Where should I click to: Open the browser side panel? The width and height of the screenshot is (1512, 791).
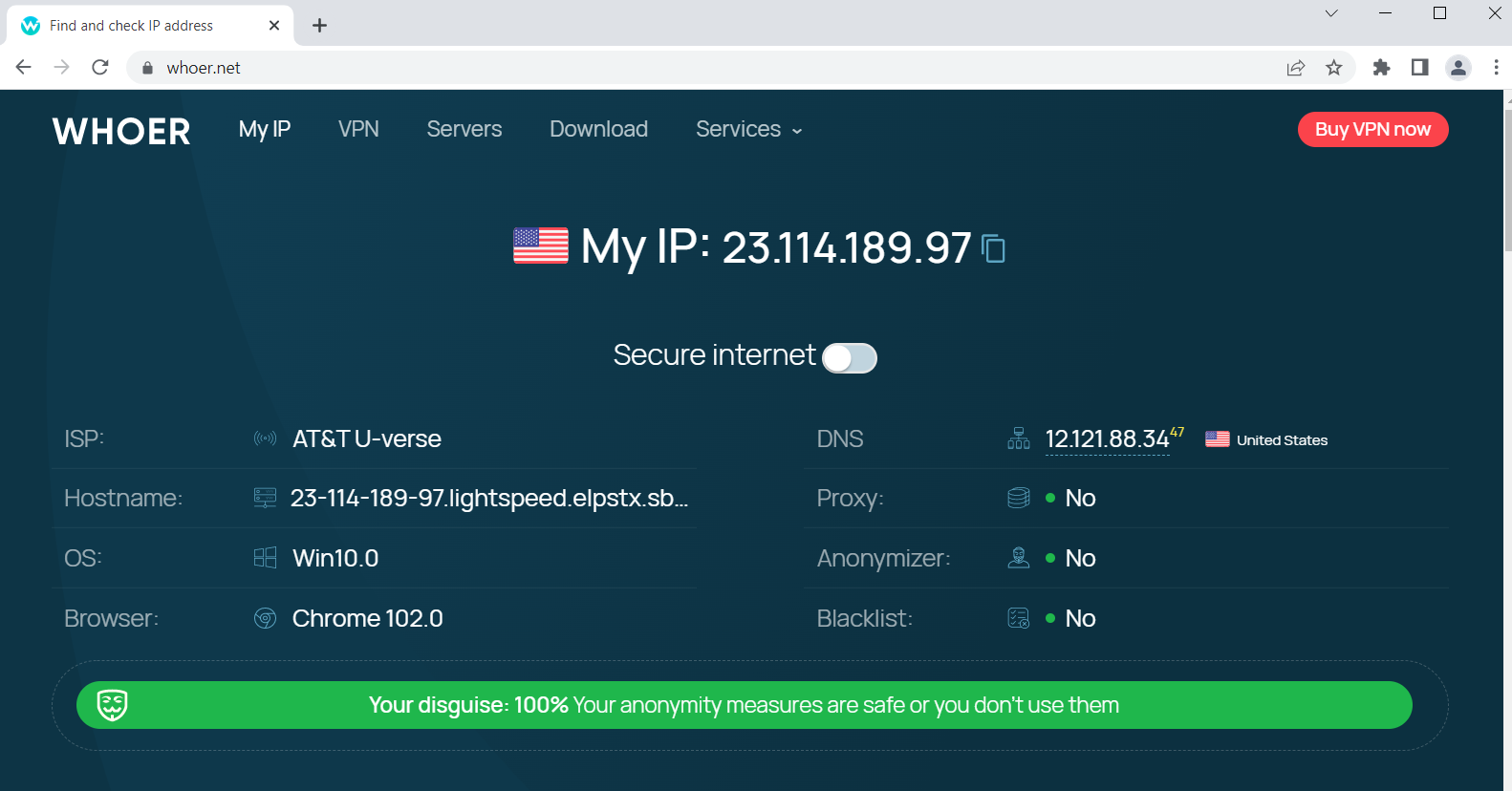click(1419, 67)
